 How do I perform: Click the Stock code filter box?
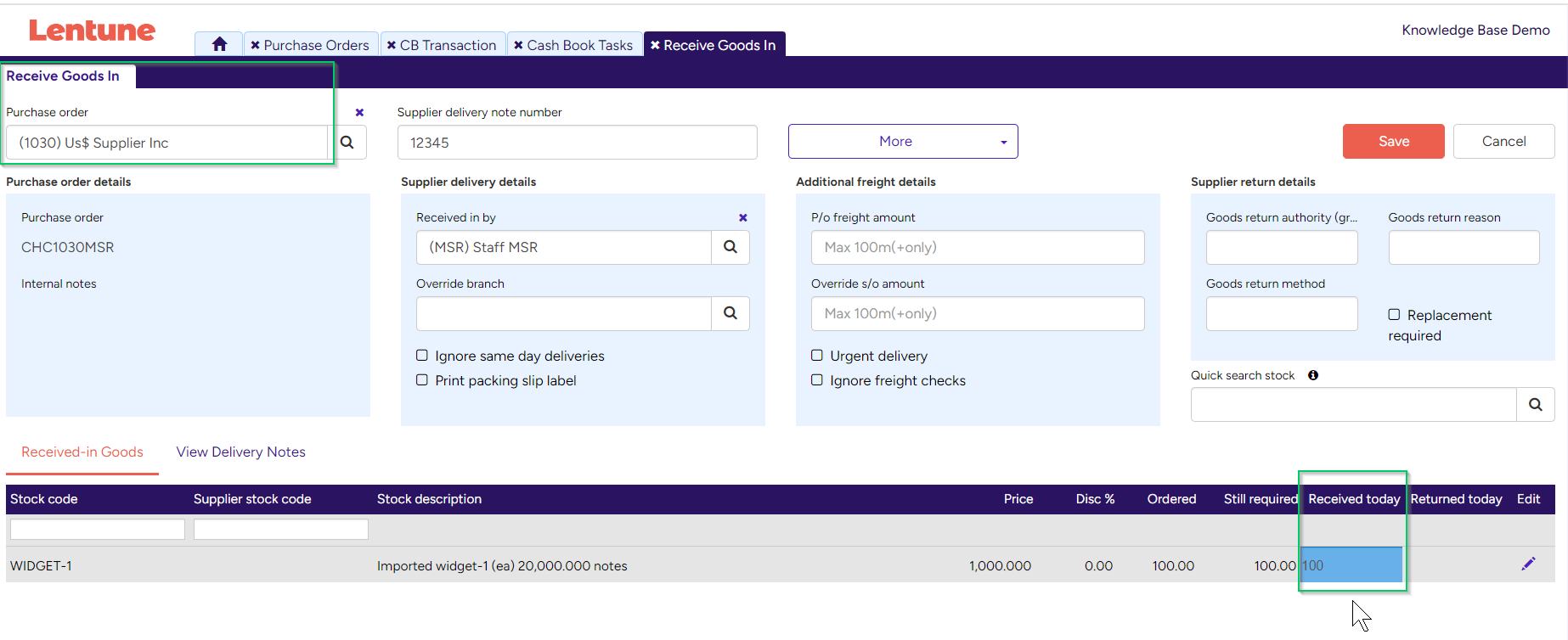click(98, 530)
